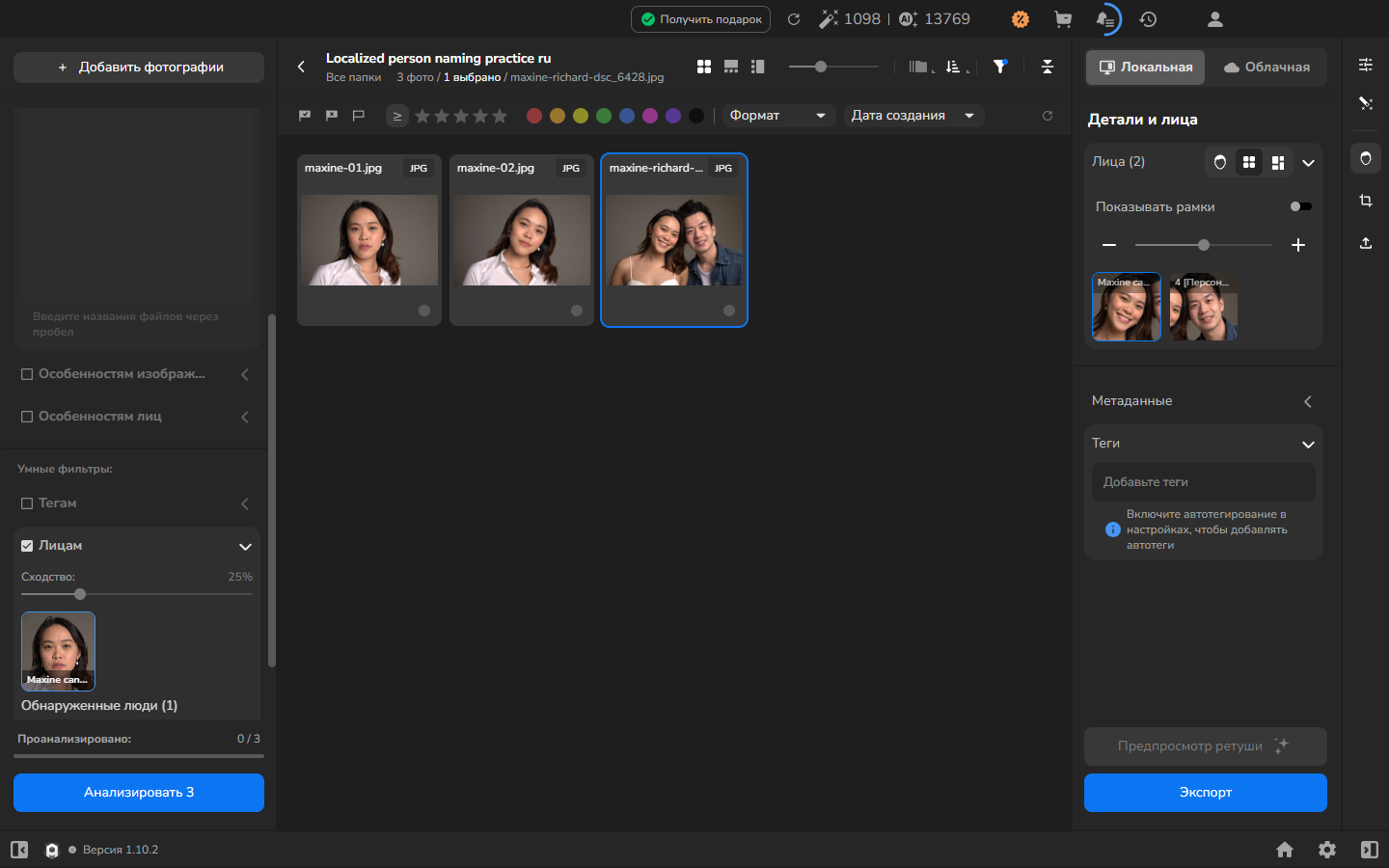
Task: Go back with the left arrow
Action: tap(301, 67)
